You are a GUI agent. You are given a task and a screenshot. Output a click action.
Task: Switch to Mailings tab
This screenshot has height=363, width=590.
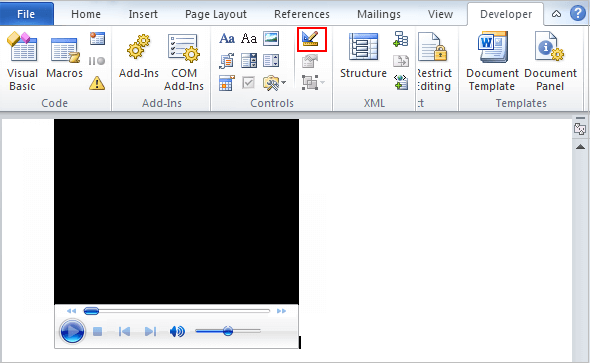[x=379, y=14]
